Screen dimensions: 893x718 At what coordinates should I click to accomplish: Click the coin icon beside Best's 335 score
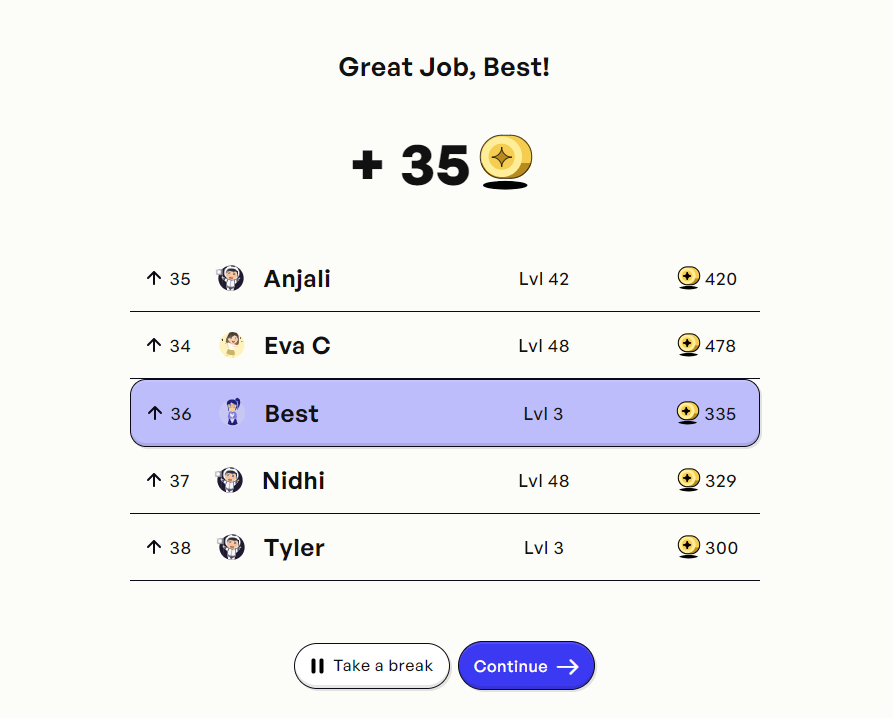pyautogui.click(x=688, y=414)
